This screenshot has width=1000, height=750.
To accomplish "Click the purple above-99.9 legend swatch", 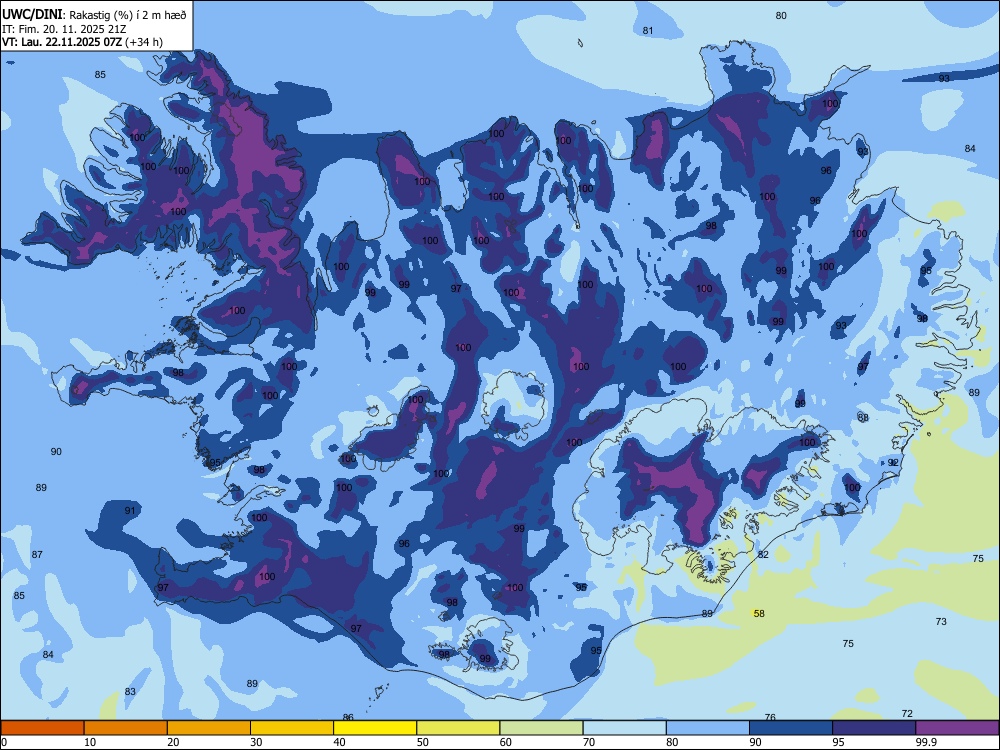I will coord(957,728).
